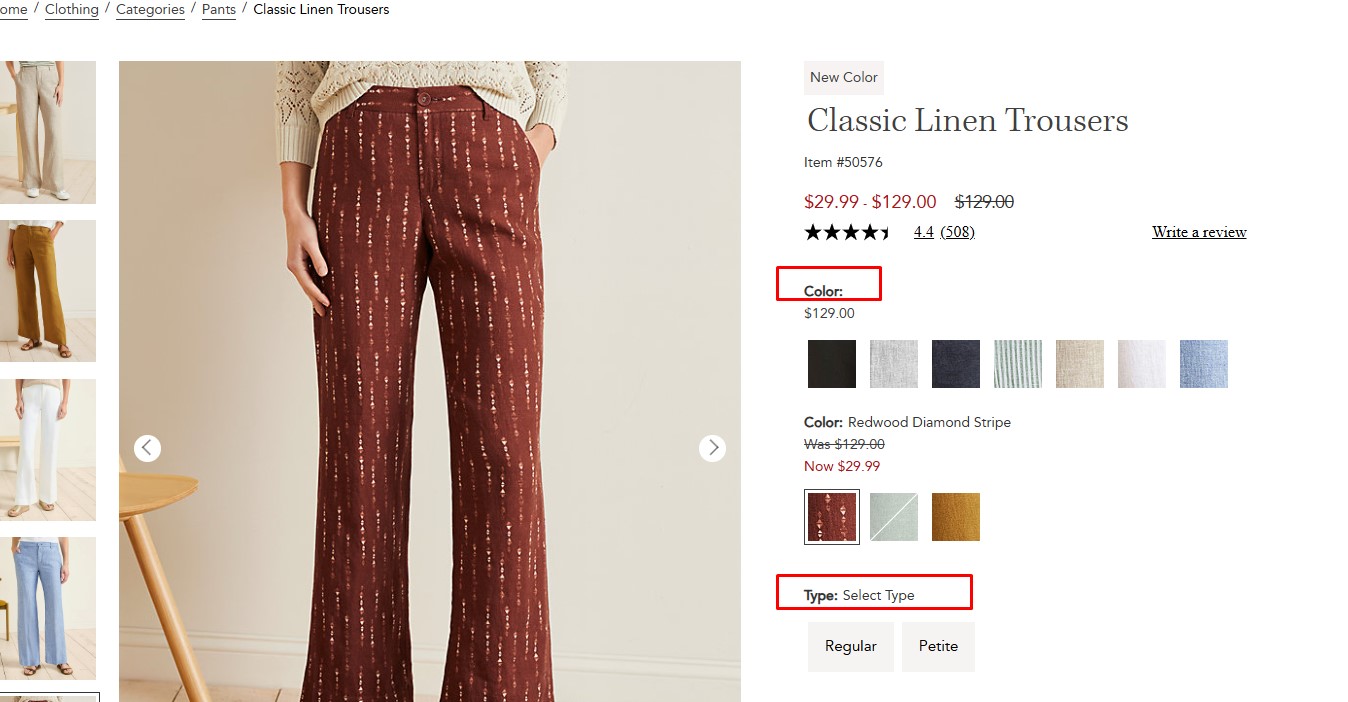Select the navy color swatch
Image resolution: width=1348 pixels, height=702 pixels.
click(x=956, y=364)
